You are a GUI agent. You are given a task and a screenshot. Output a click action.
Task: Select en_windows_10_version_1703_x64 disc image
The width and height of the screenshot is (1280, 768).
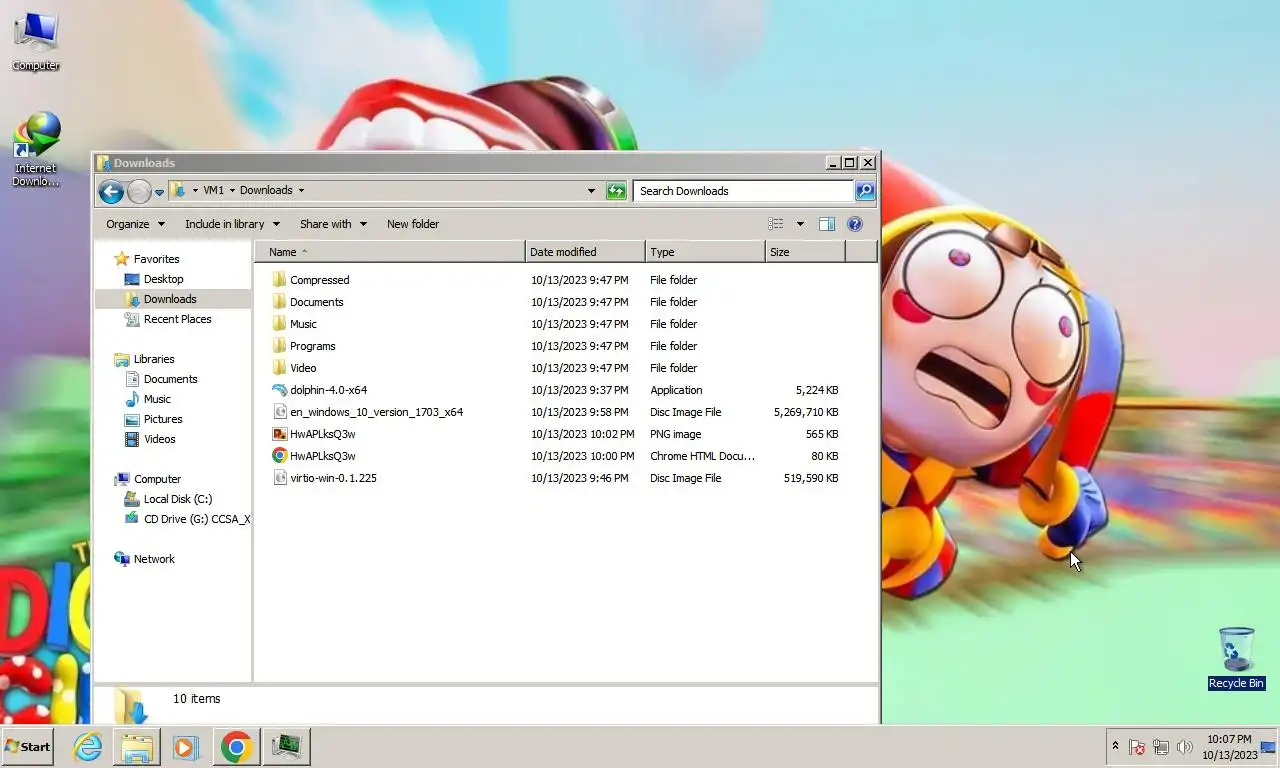(x=376, y=412)
